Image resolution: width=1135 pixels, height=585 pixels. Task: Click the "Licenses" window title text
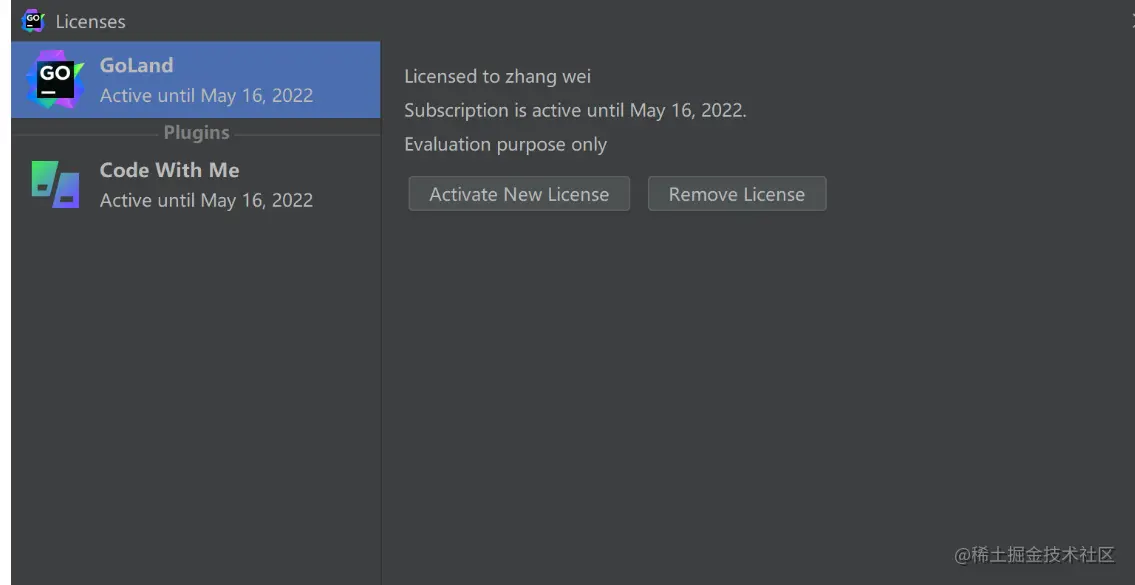[x=90, y=22]
